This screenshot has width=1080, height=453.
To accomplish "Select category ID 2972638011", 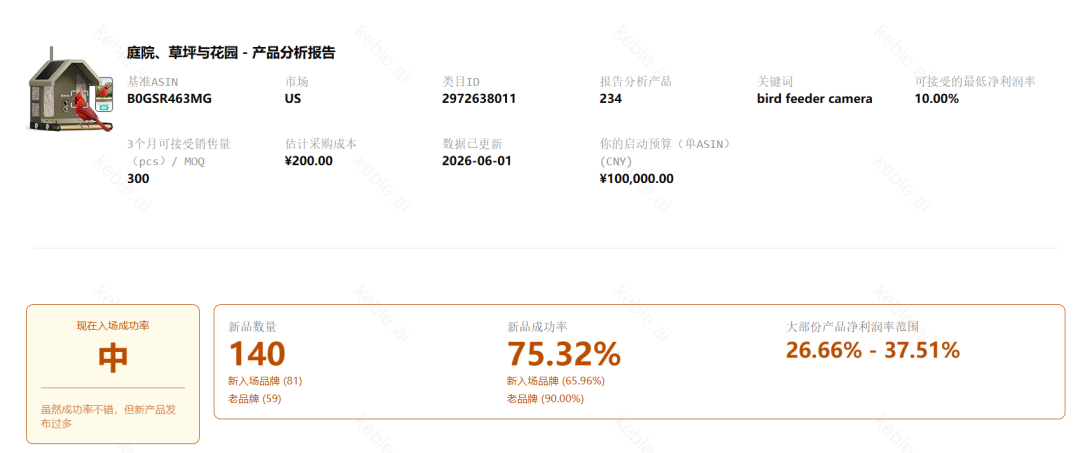I will click(479, 98).
